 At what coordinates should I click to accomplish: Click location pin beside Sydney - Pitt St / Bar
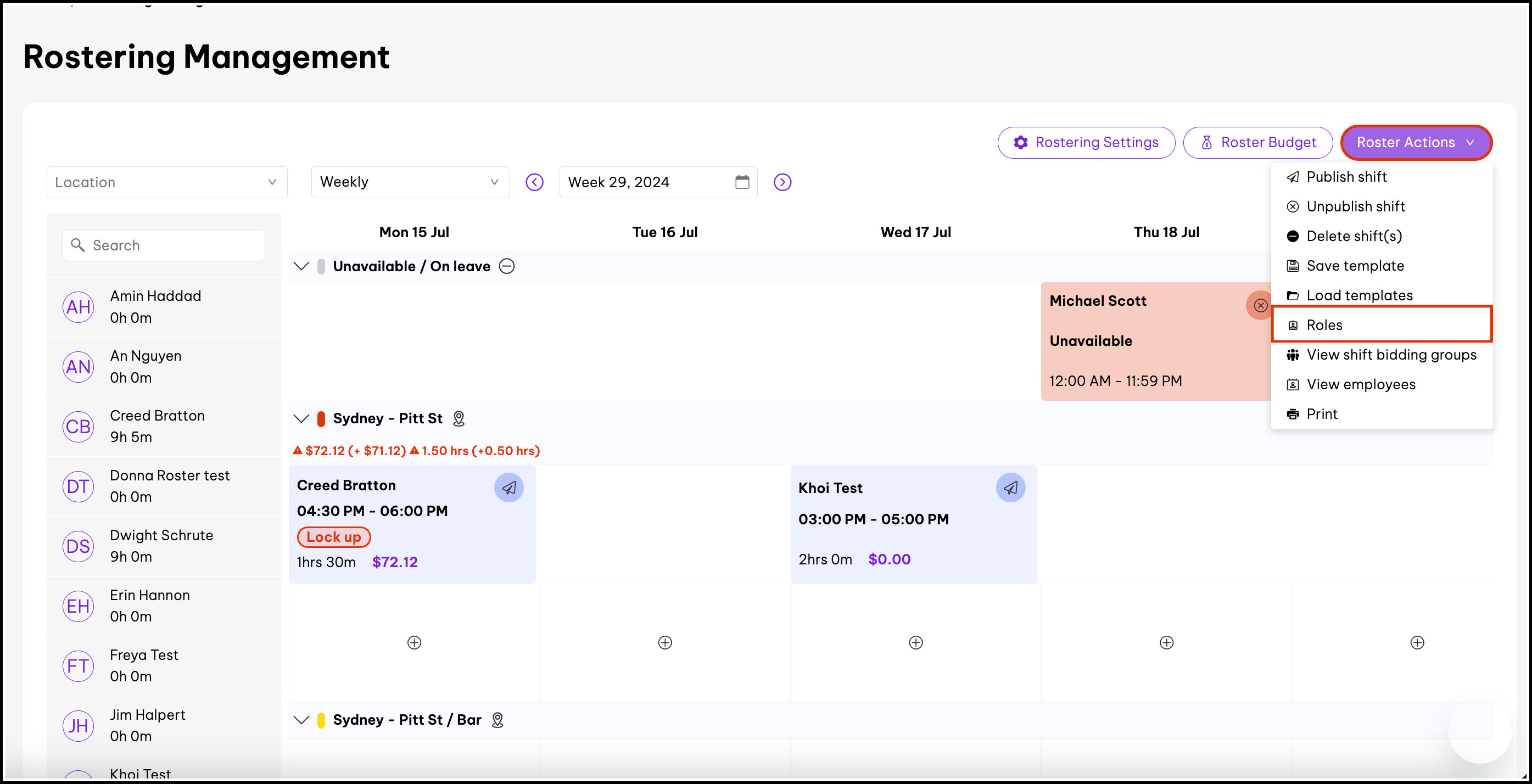[x=497, y=720]
